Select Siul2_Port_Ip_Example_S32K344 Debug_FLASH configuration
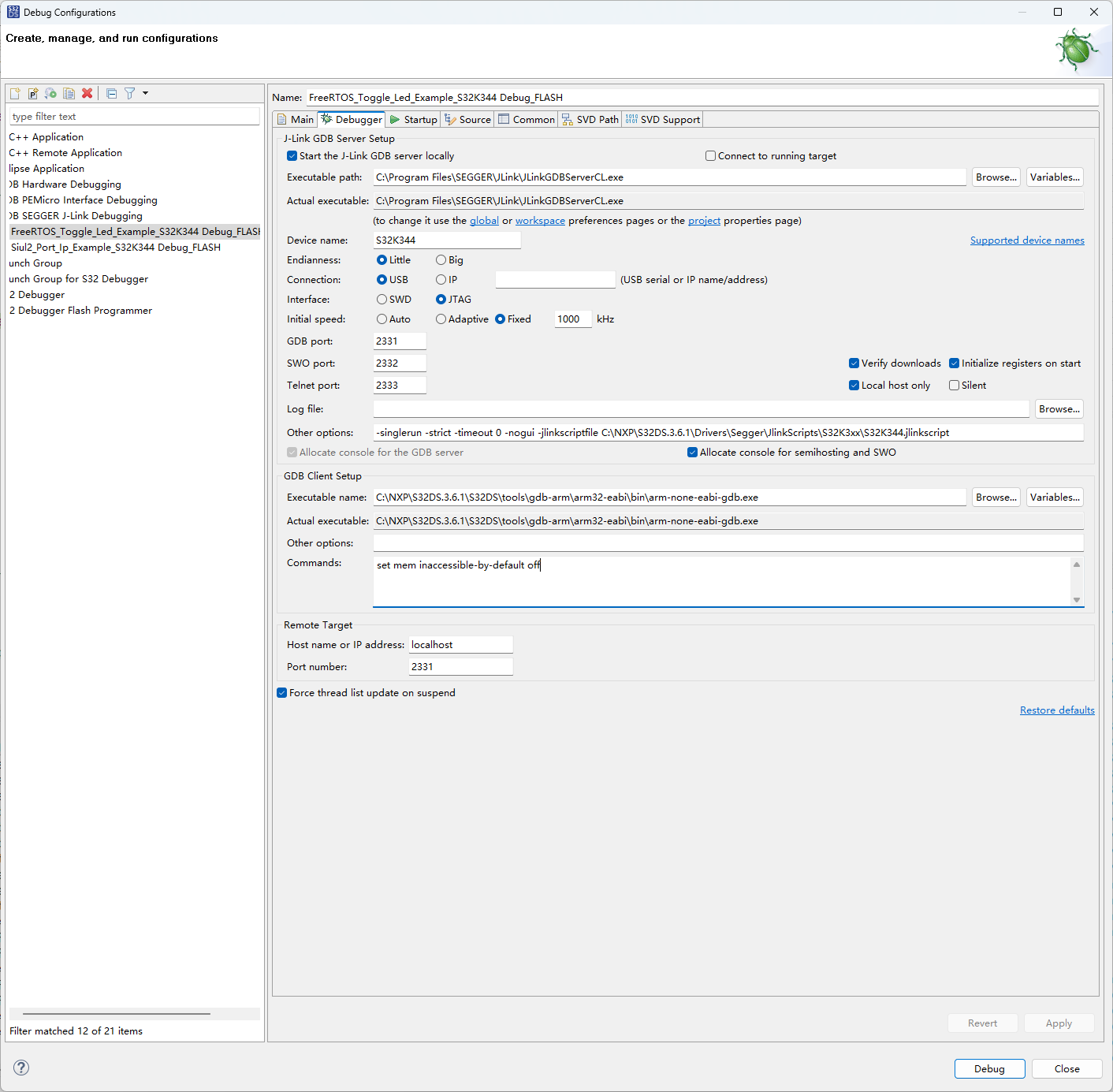Viewport: 1113px width, 1092px height. (116, 248)
